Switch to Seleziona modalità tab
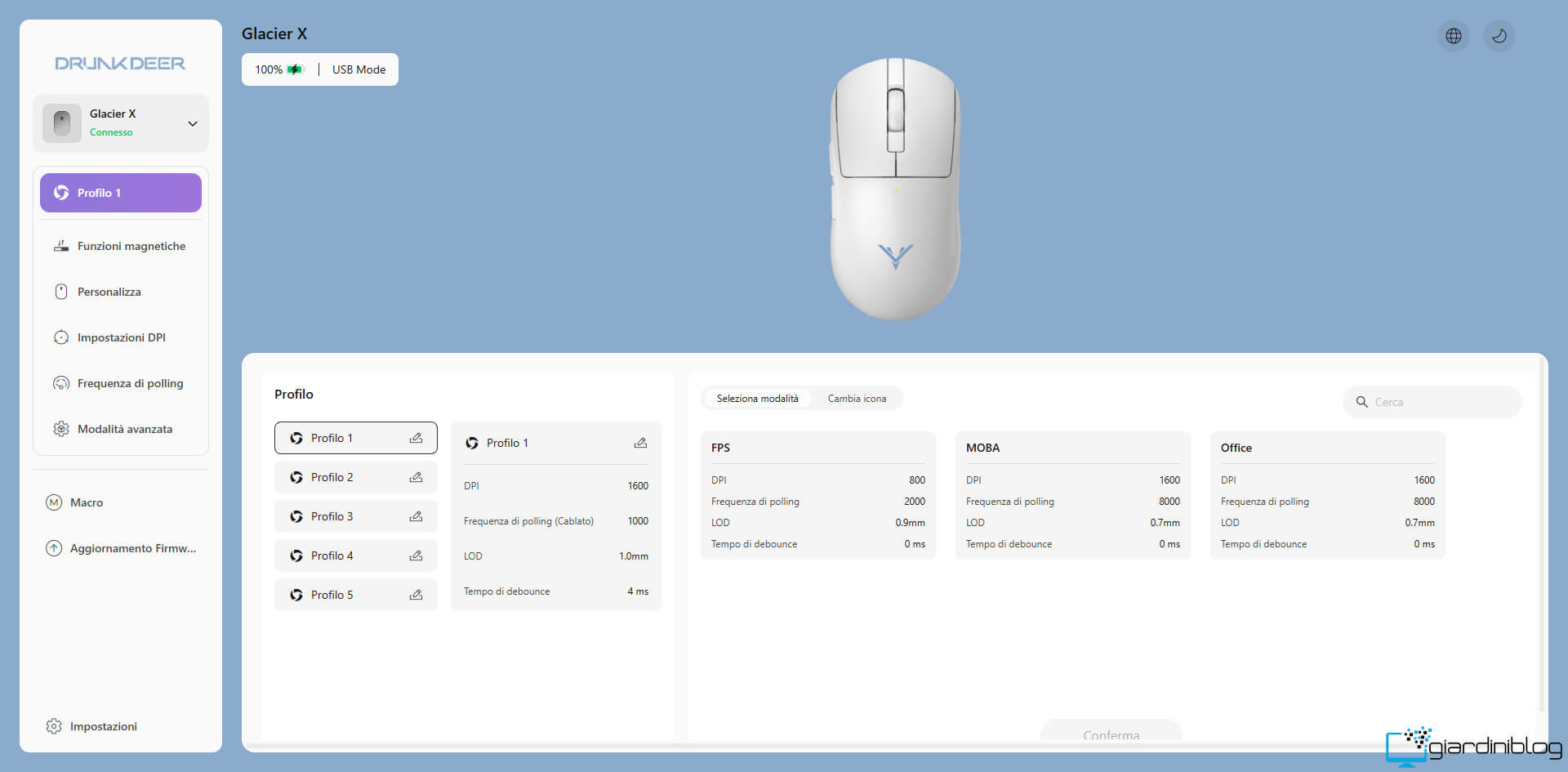The image size is (1568, 772). pyautogui.click(x=758, y=399)
